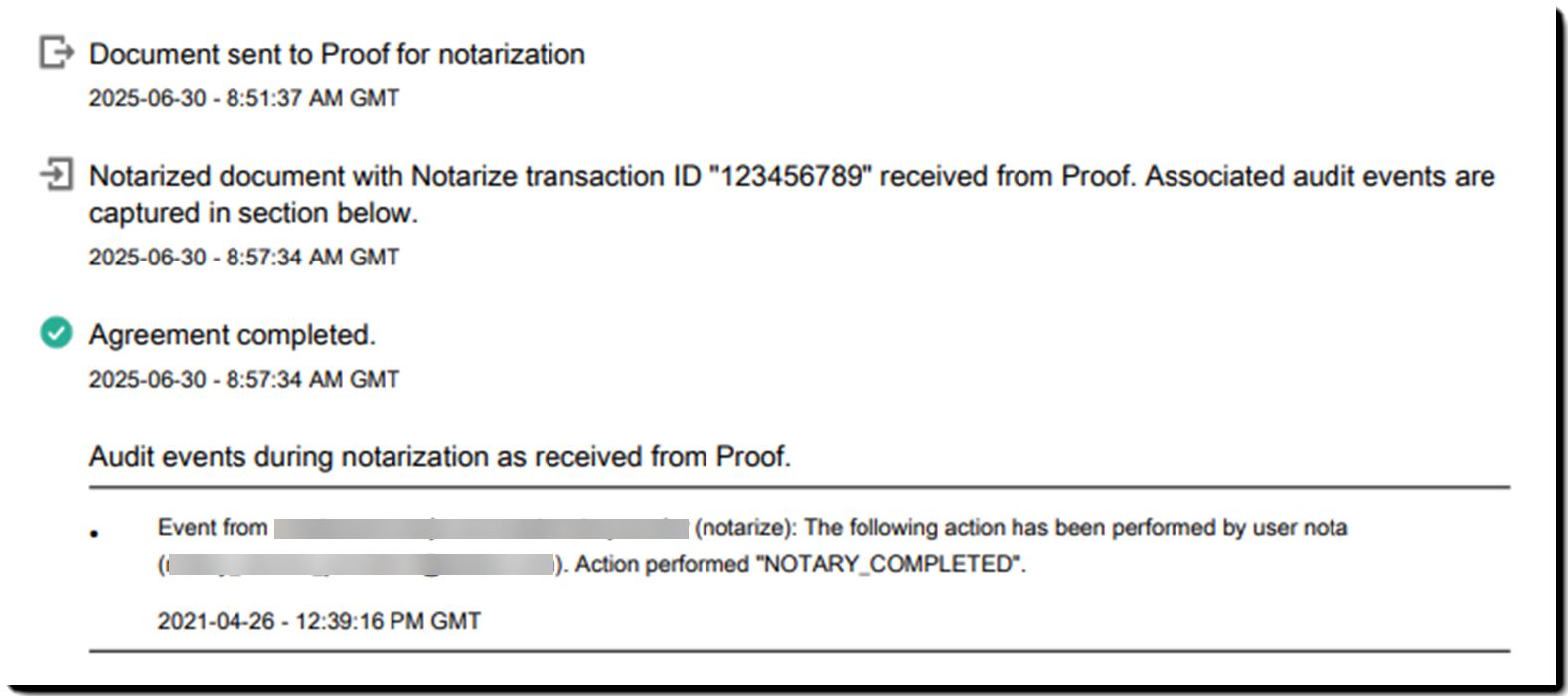Screen dimensions: 1568x696
Task: Click the transaction ID "123456789"
Action: [x=791, y=176]
